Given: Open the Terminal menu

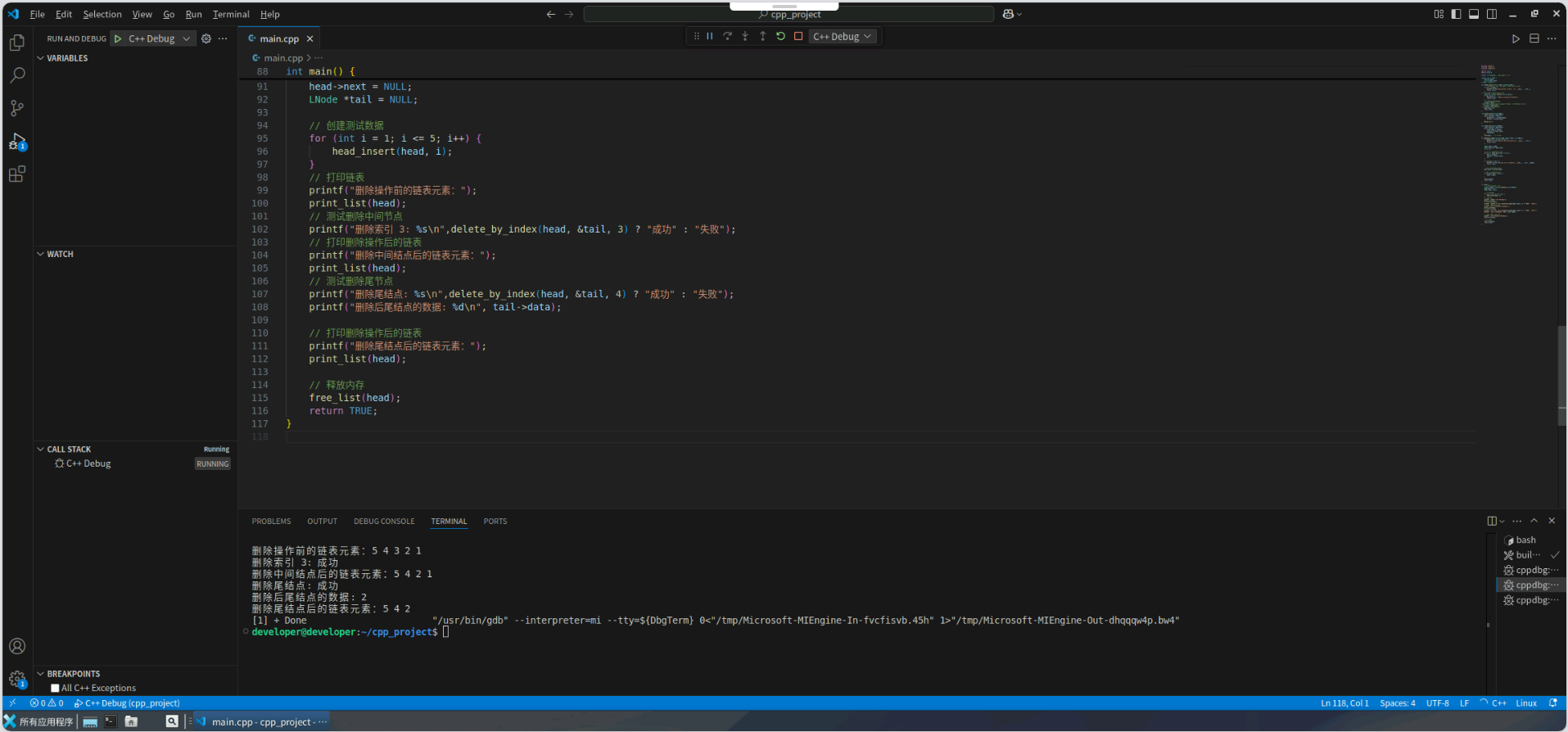Looking at the screenshot, I should [x=231, y=14].
